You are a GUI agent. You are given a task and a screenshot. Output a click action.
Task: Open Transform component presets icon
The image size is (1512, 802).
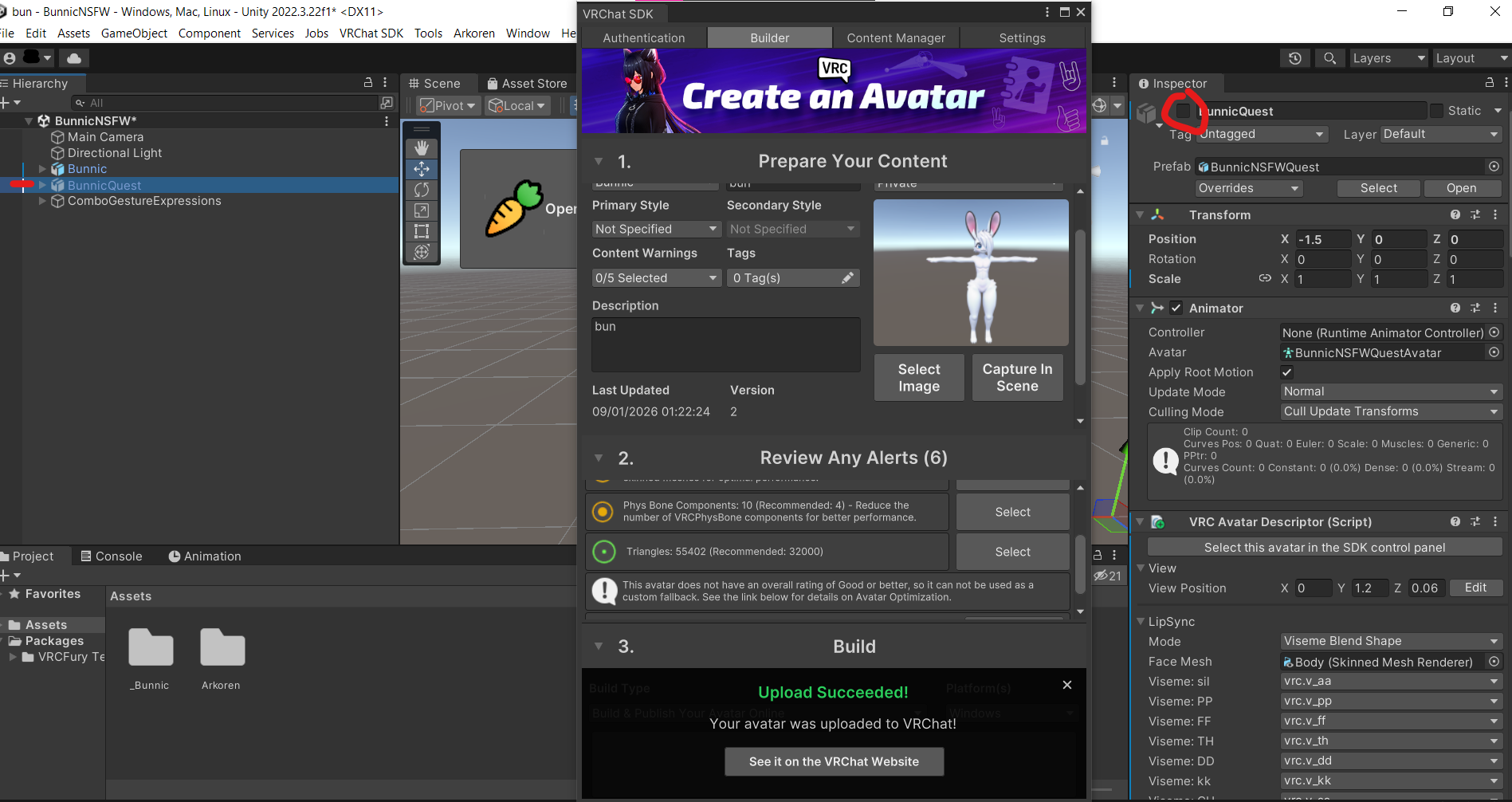[1475, 214]
